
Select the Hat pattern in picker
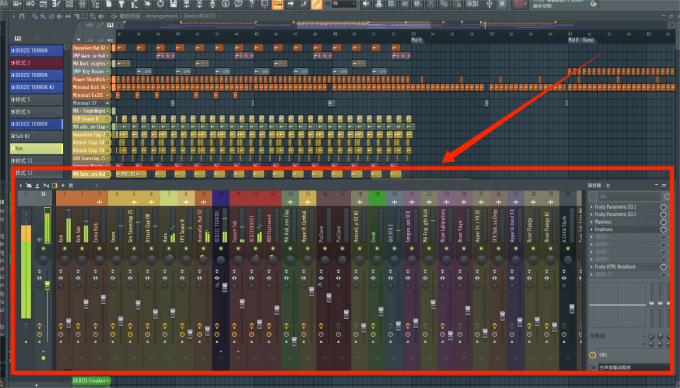[x=36, y=148]
